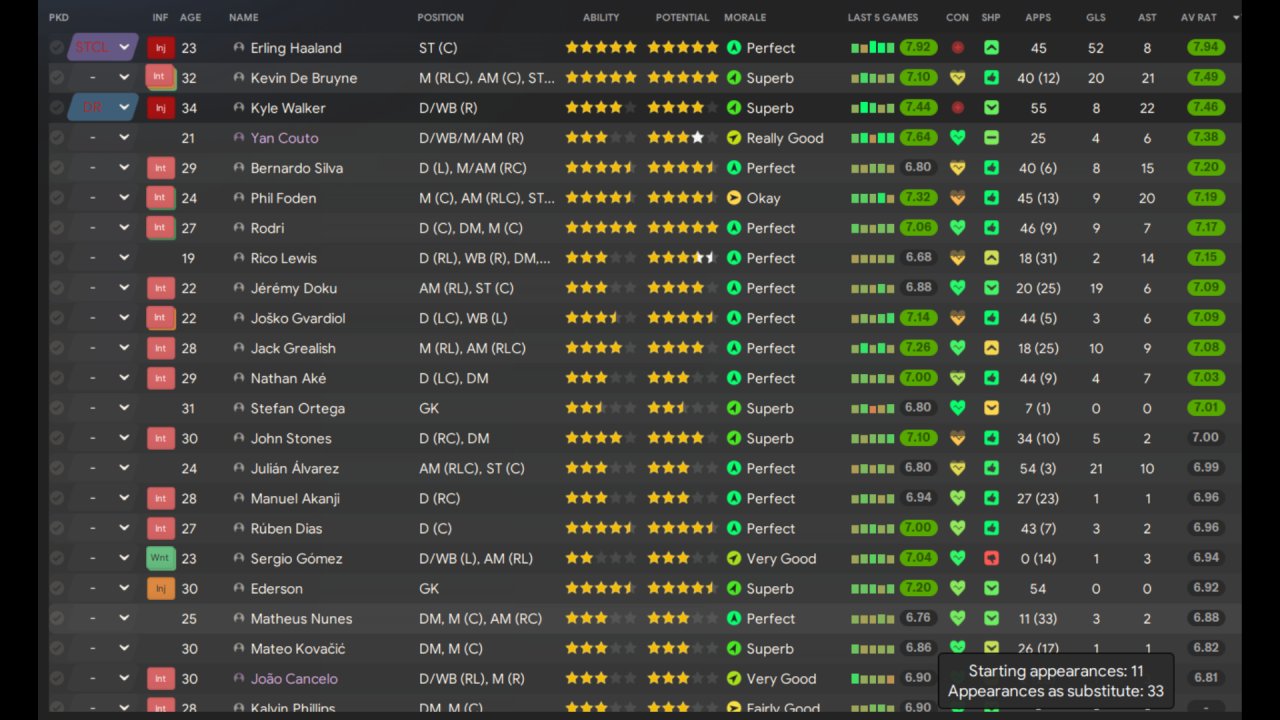Click Rico Lewis's yellow sharpness icon
The width and height of the screenshot is (1280, 720).
pos(991,258)
